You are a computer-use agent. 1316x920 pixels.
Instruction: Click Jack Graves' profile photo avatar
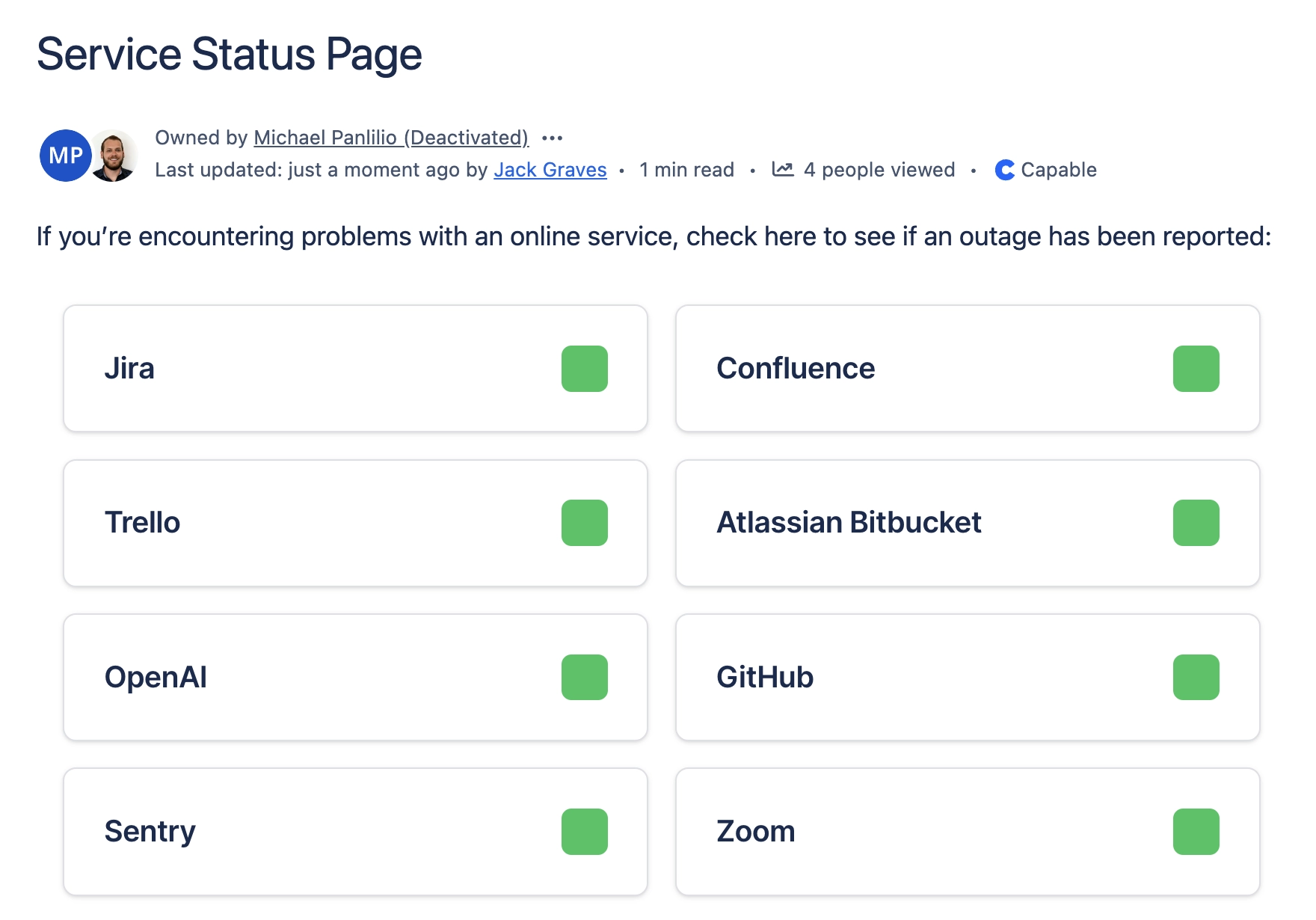(115, 156)
